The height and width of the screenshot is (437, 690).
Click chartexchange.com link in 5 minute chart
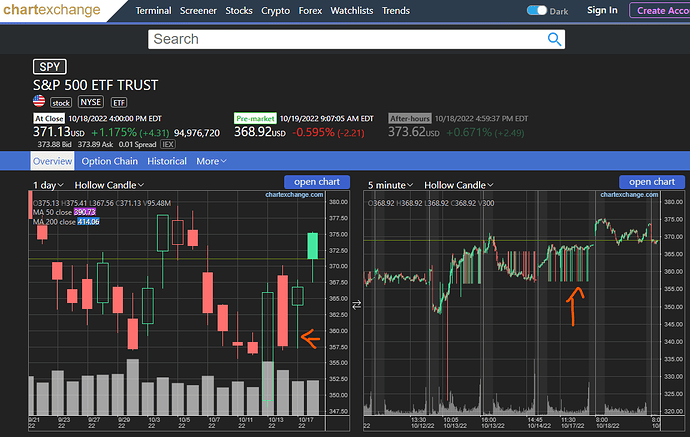(x=629, y=195)
